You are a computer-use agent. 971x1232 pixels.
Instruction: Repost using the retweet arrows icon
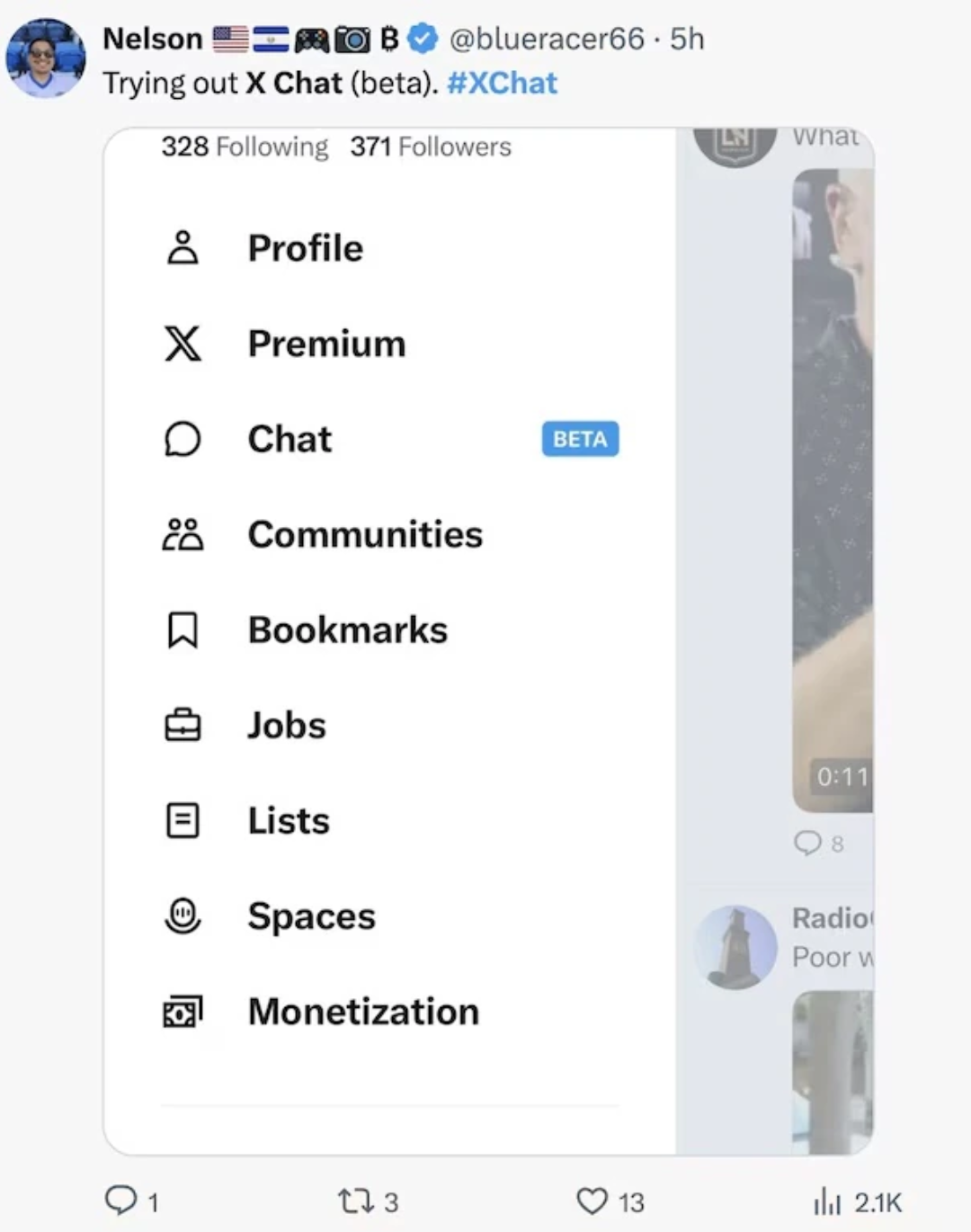[x=351, y=1201]
